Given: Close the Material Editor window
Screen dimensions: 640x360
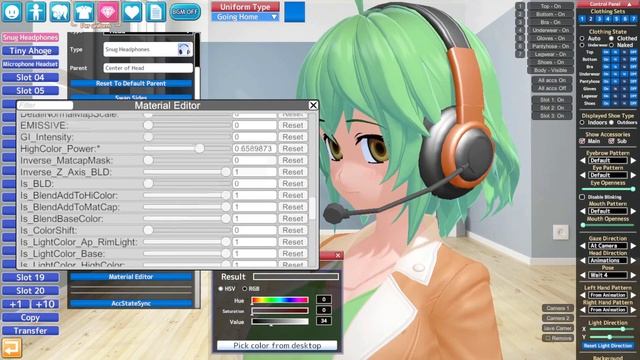Looking at the screenshot, I should pyautogui.click(x=313, y=105).
